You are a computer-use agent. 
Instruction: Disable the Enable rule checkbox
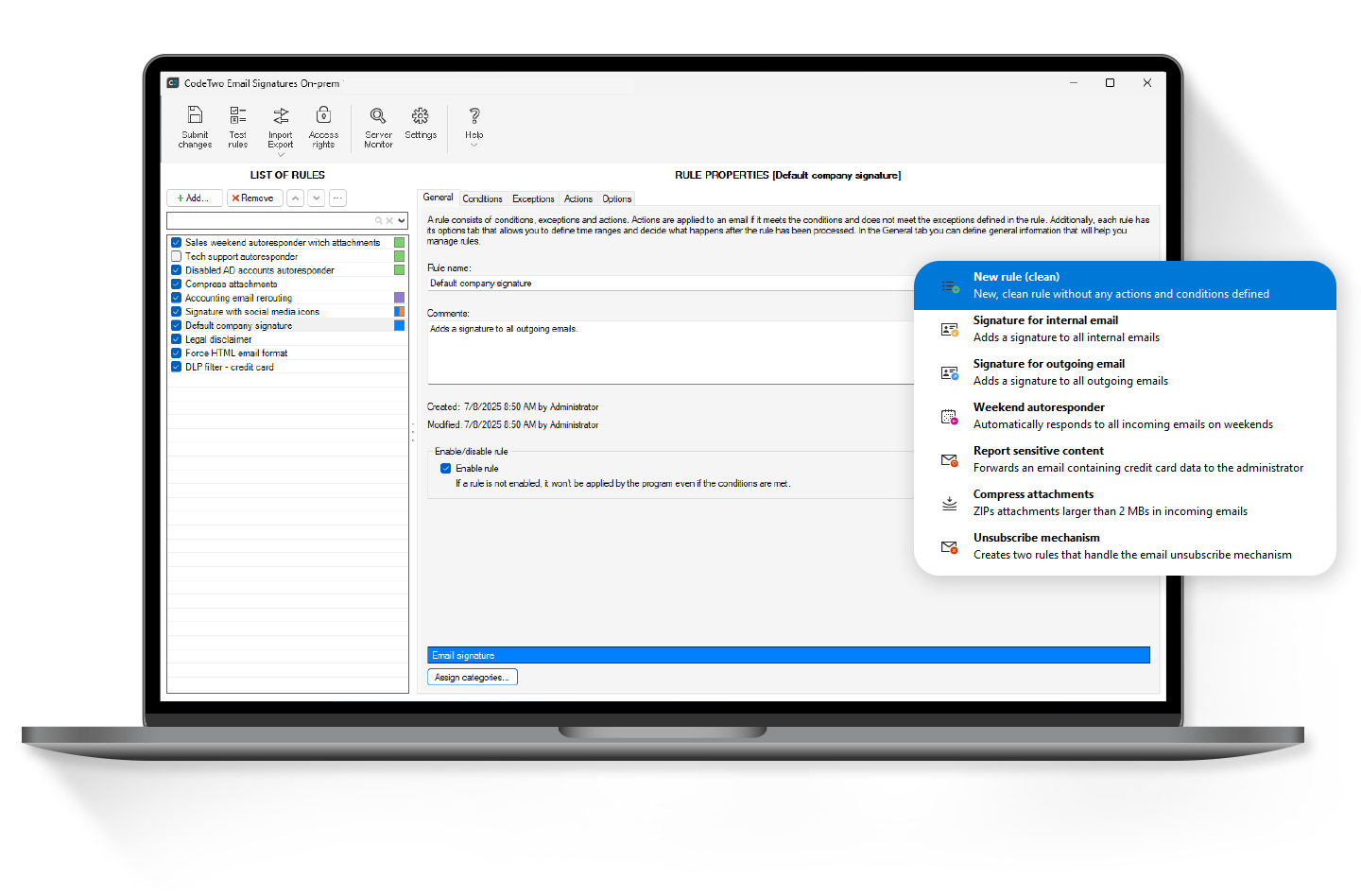[445, 468]
